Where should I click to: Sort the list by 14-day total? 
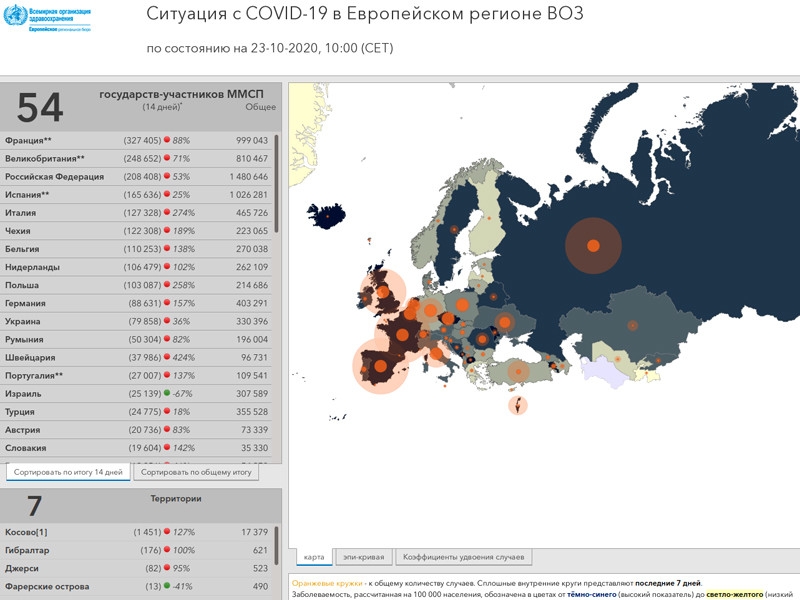[68, 472]
